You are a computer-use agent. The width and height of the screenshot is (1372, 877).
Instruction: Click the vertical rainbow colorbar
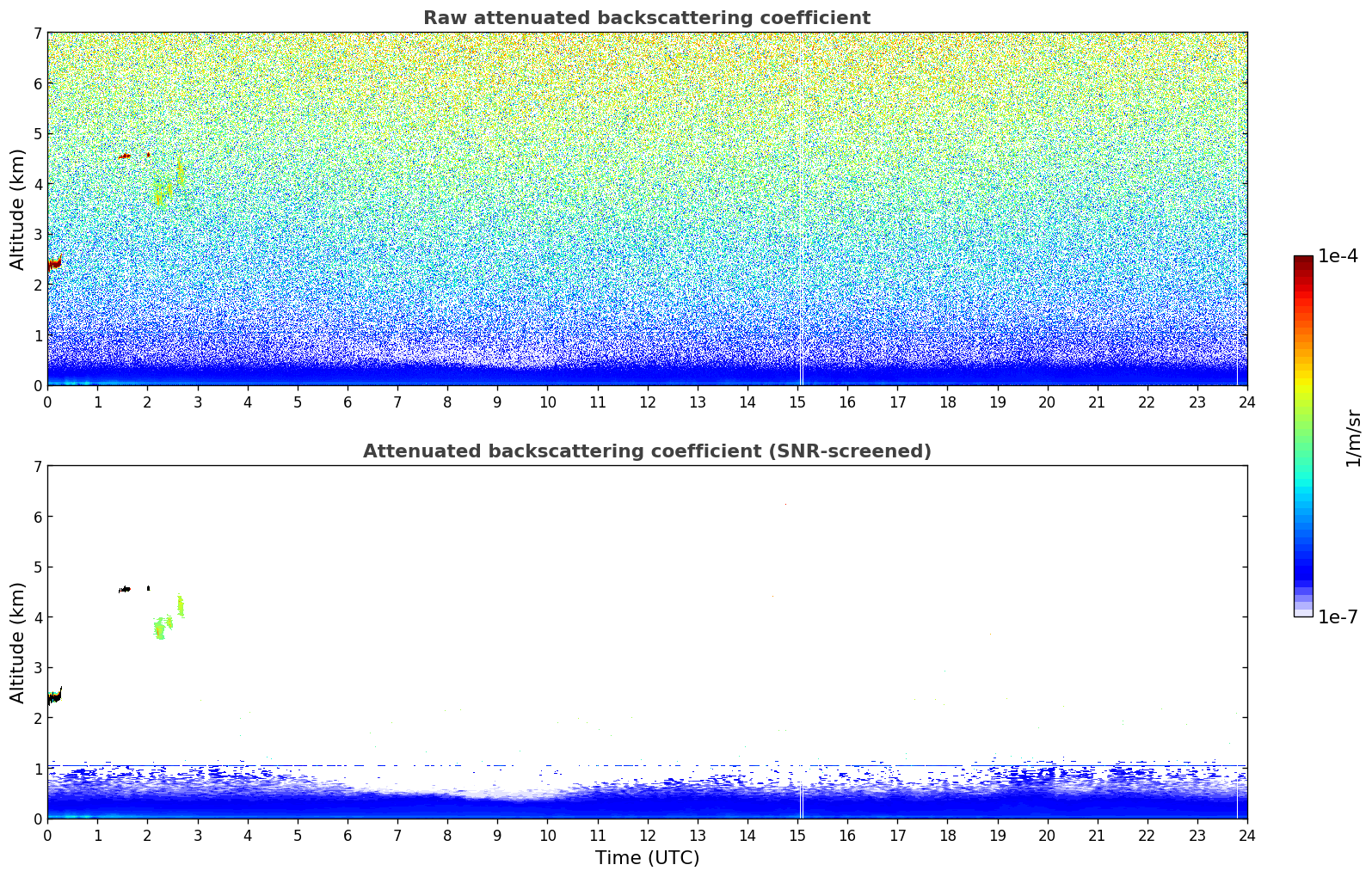pos(1303,436)
